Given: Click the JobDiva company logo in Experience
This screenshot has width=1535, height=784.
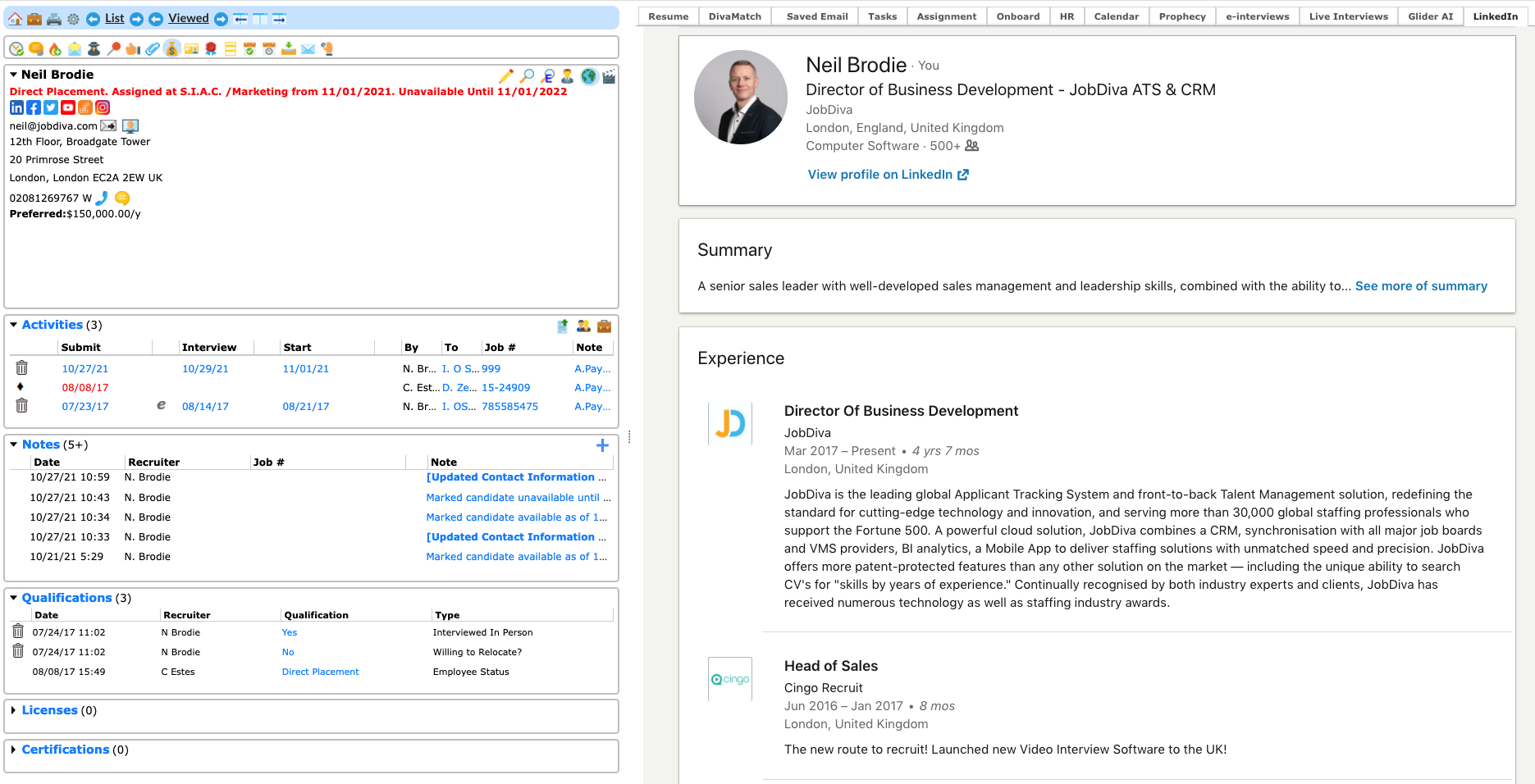Looking at the screenshot, I should [x=729, y=423].
